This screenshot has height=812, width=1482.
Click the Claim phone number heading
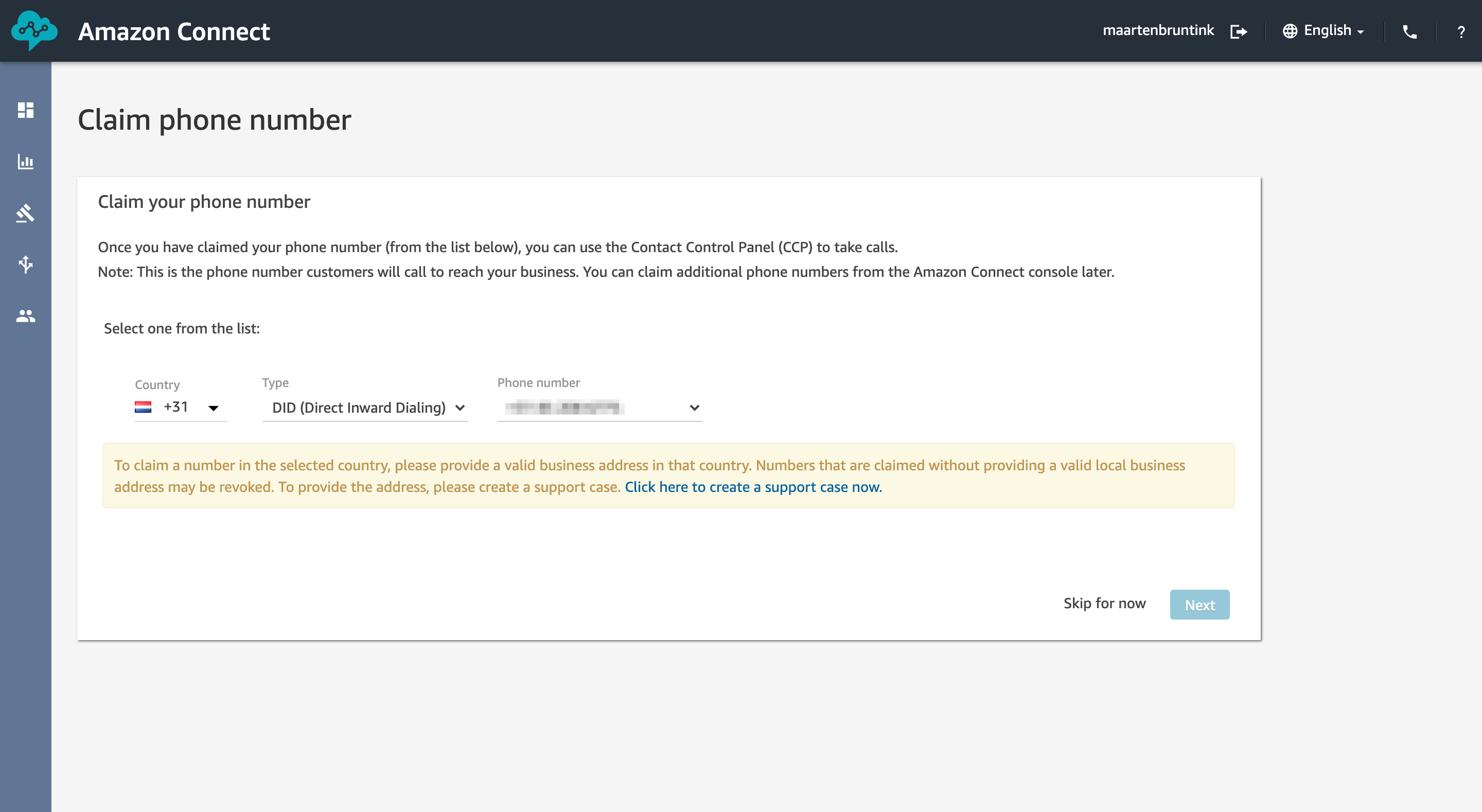pyautogui.click(x=215, y=120)
